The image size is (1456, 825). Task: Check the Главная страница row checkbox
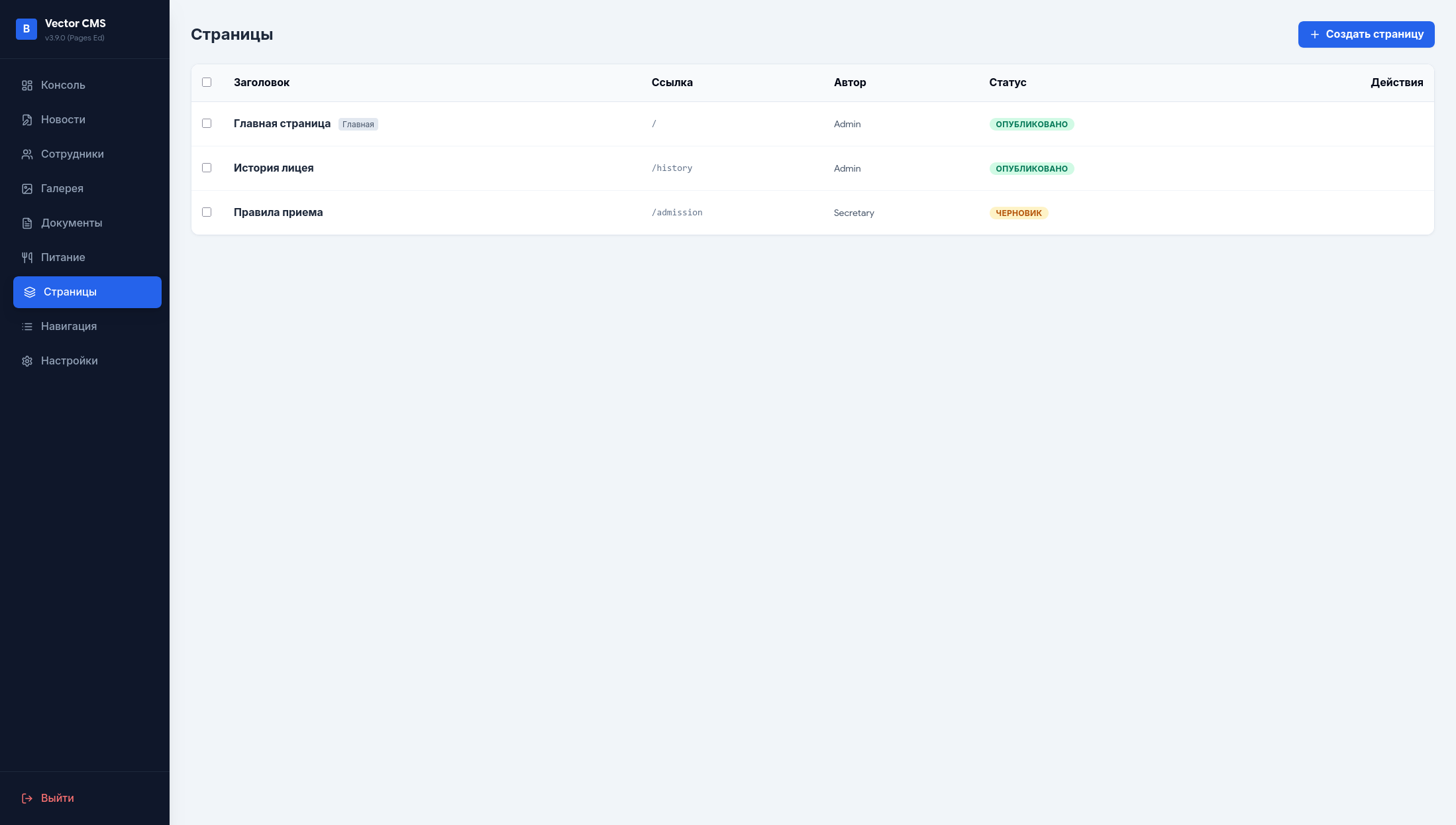pyautogui.click(x=207, y=123)
